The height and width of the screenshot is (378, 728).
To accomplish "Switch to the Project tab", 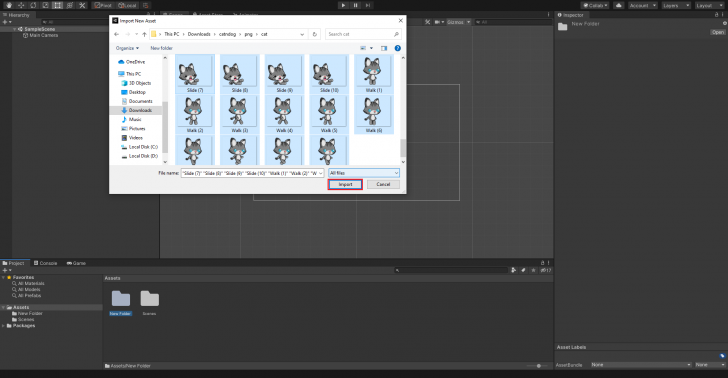I will click(x=14, y=263).
